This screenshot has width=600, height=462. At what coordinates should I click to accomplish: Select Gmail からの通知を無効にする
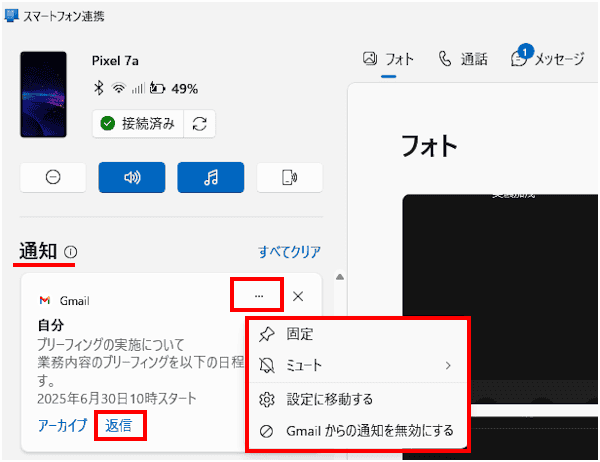358,431
